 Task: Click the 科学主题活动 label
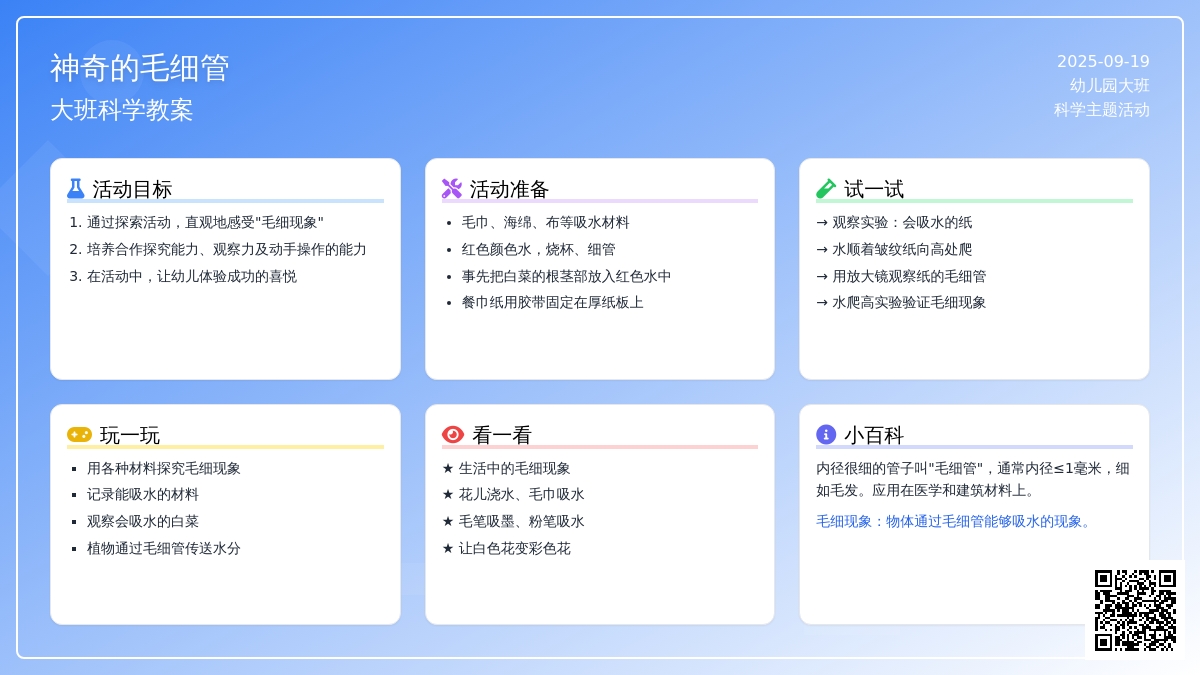pos(1101,110)
